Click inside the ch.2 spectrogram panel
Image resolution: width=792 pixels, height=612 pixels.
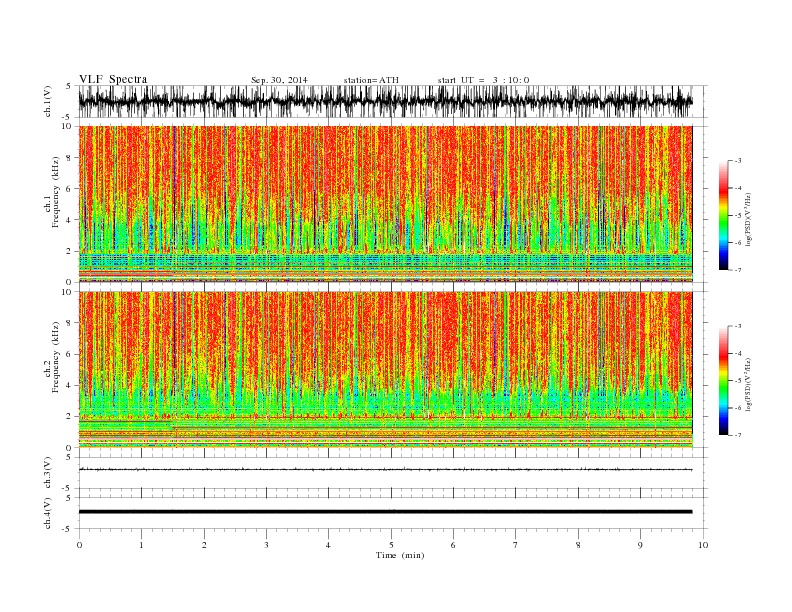pos(385,370)
